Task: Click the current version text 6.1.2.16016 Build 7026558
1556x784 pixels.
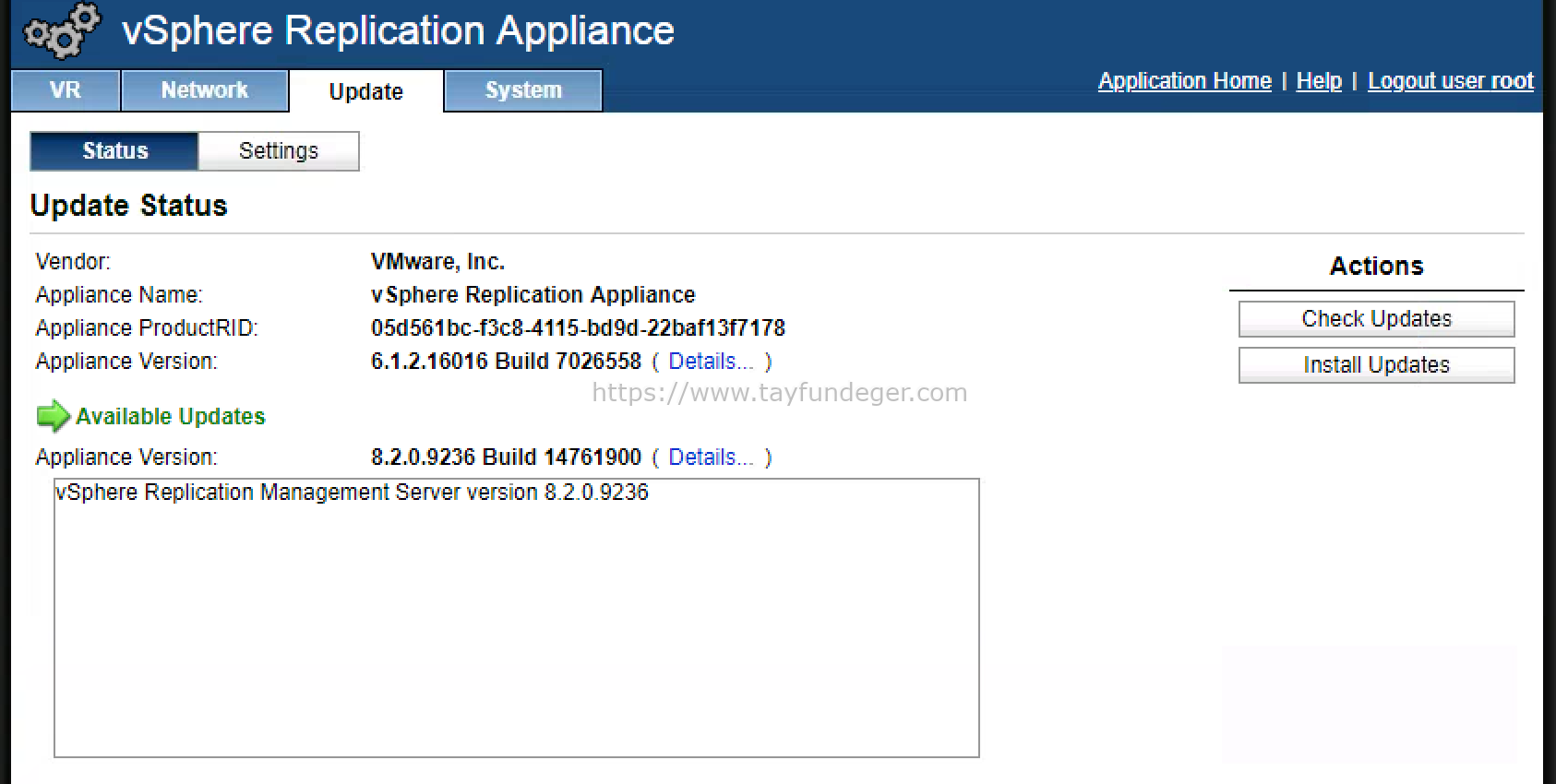Action: [x=506, y=362]
